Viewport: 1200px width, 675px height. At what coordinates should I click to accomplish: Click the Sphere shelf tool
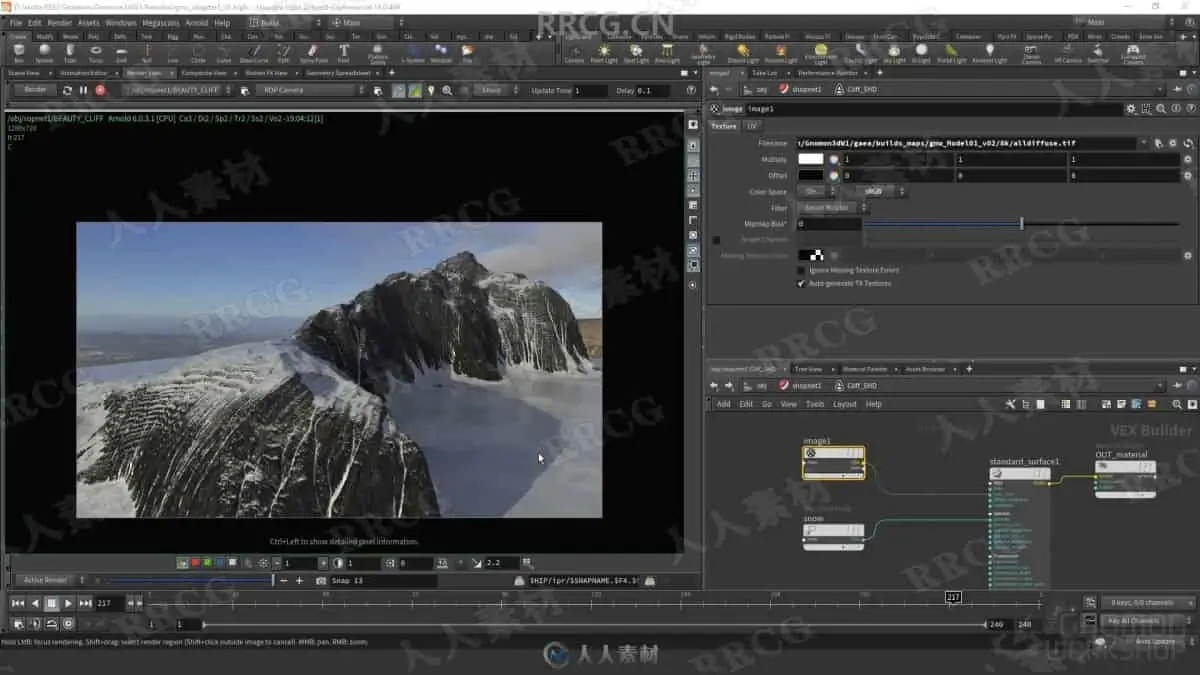click(44, 52)
